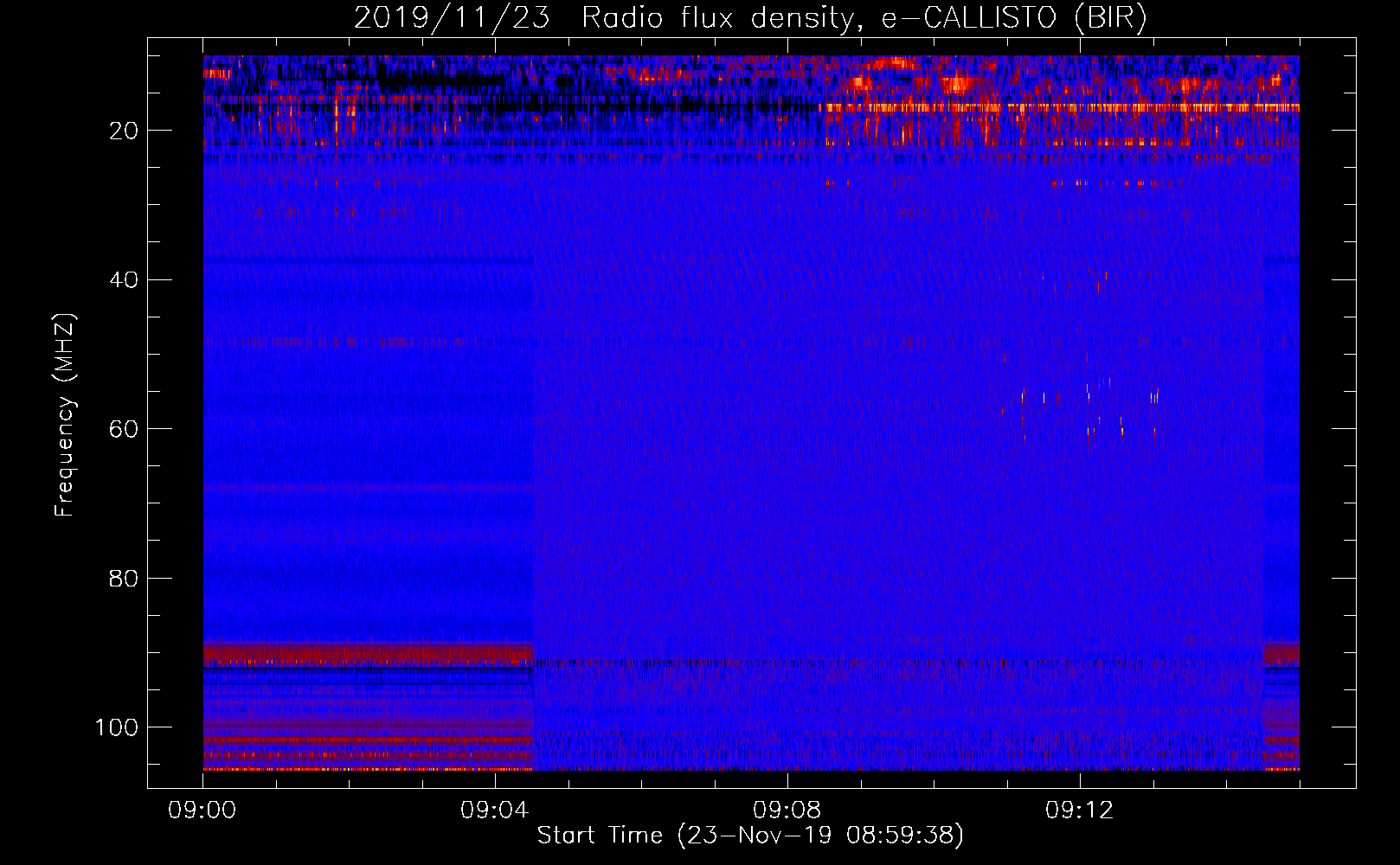The width and height of the screenshot is (1400, 865).
Task: Click the 'Start Time (23-Nov-19 08:59:38)' label
Action: click(x=750, y=836)
